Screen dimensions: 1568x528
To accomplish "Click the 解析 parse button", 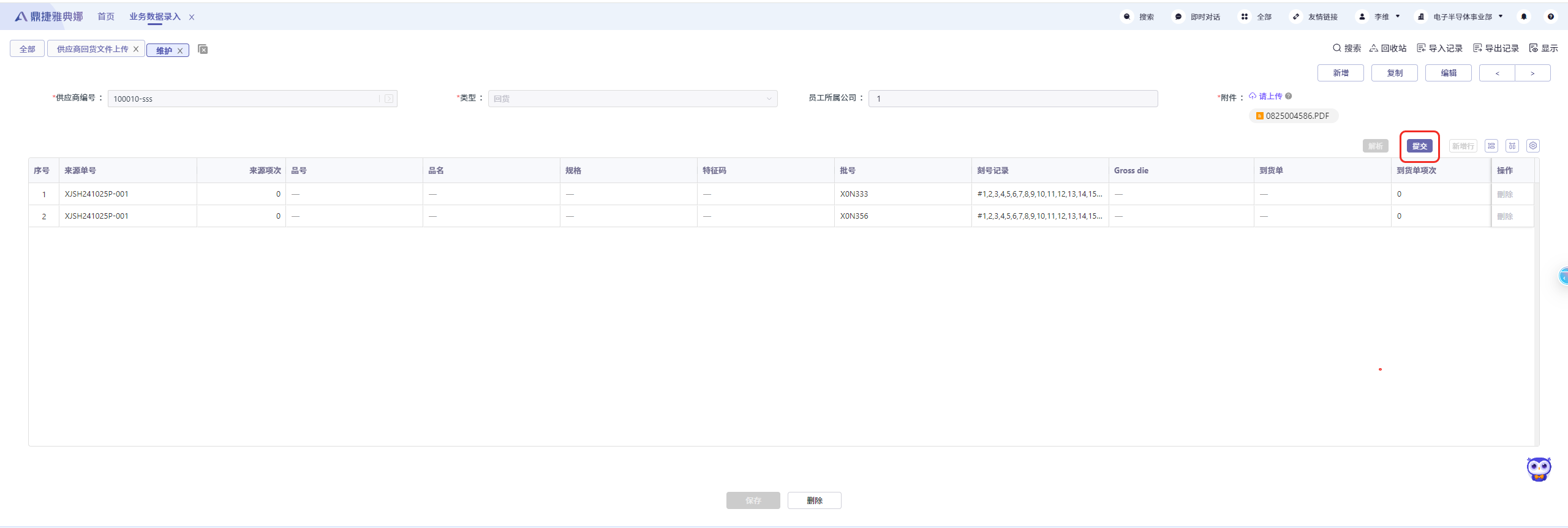I will [x=1376, y=146].
